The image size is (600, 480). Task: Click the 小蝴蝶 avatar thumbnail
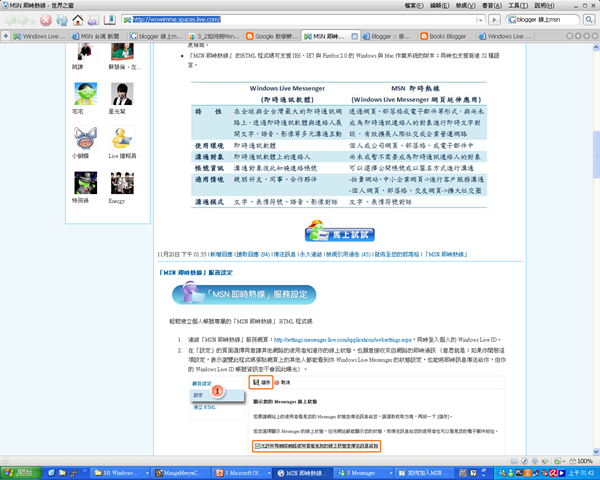pyautogui.click(x=85, y=138)
